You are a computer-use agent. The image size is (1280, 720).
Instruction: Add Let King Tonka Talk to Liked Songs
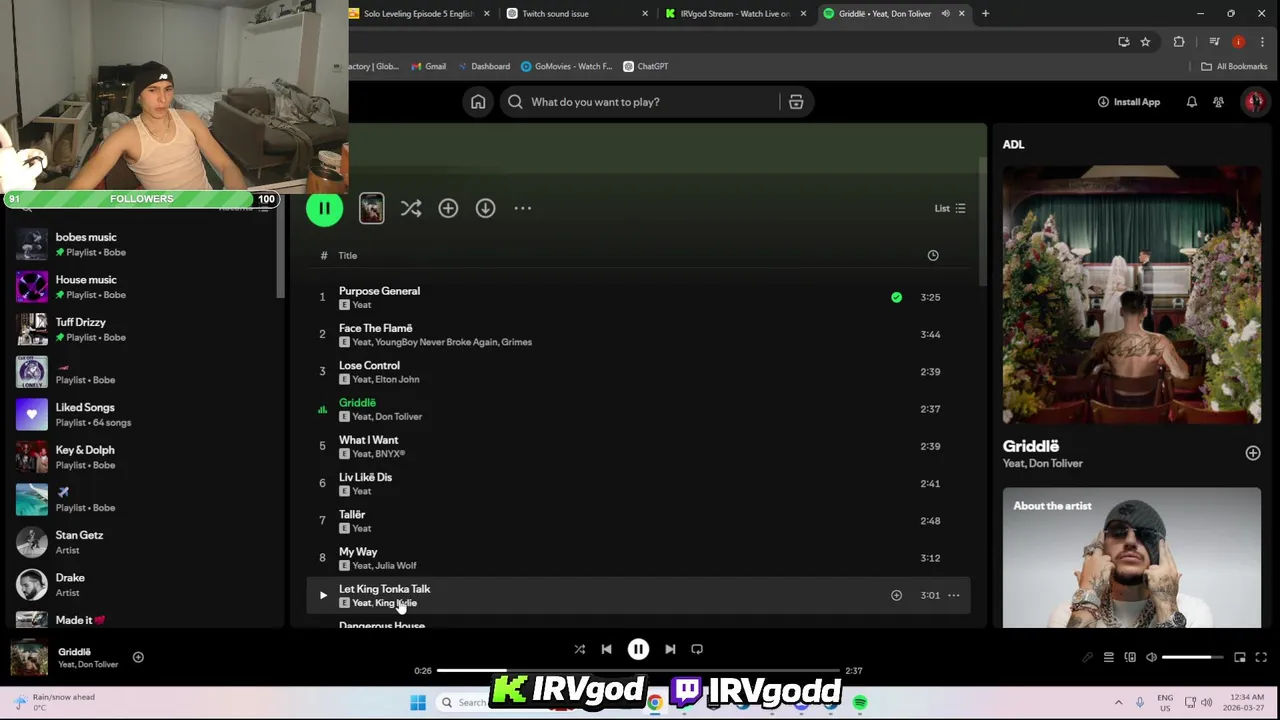pyautogui.click(x=896, y=596)
